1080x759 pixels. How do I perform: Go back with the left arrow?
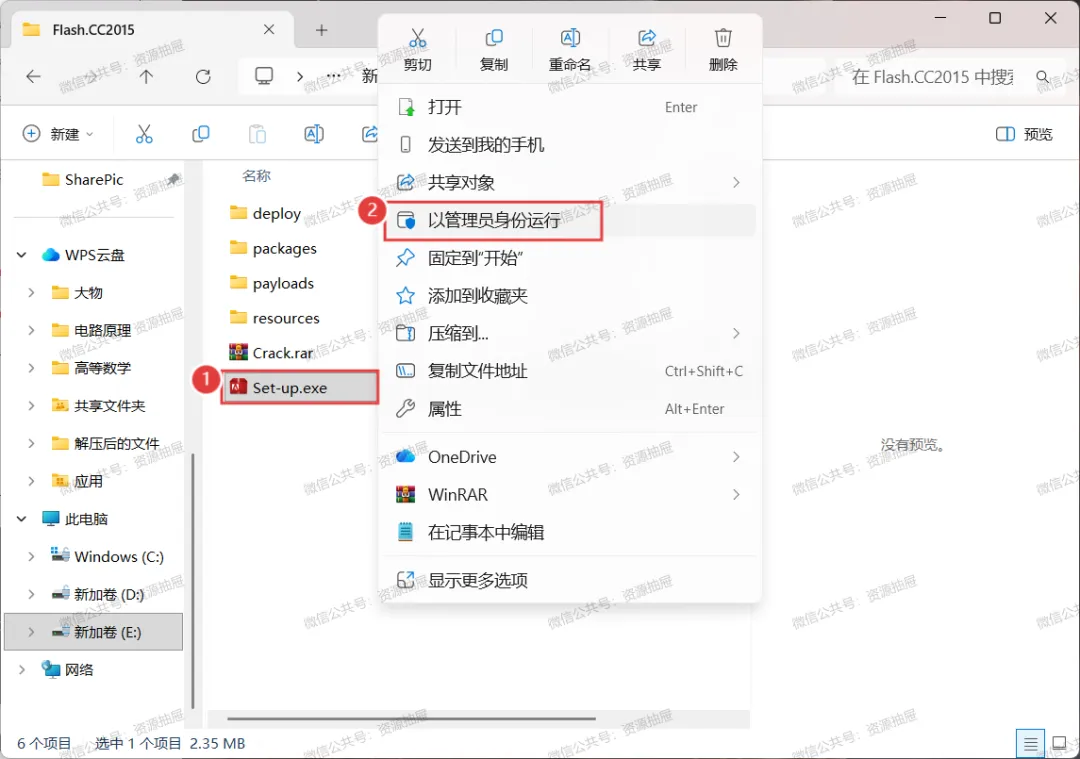33,76
